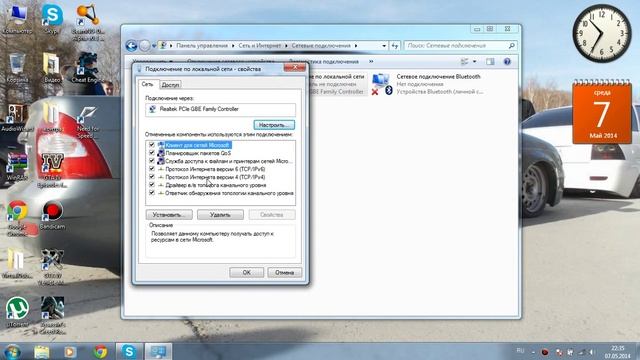
Task: Select the Планировщик пакетов QoS row
Action: click(198, 153)
